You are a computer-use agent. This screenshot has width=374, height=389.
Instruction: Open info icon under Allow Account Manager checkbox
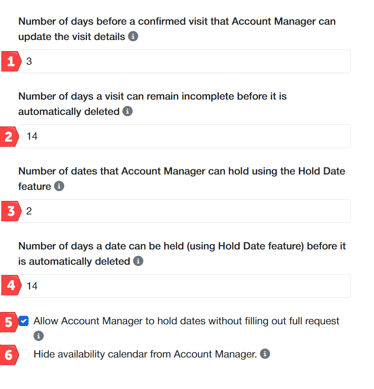tap(39, 336)
